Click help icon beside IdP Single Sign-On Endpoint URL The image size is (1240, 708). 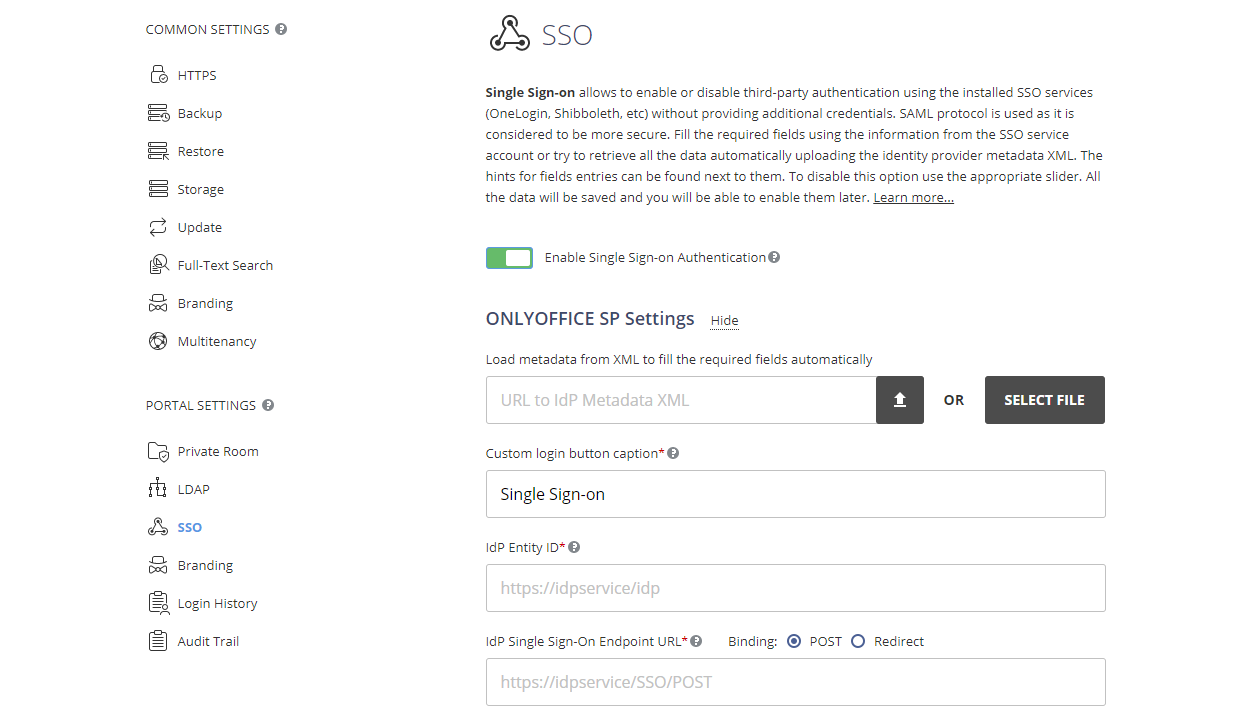pos(696,641)
